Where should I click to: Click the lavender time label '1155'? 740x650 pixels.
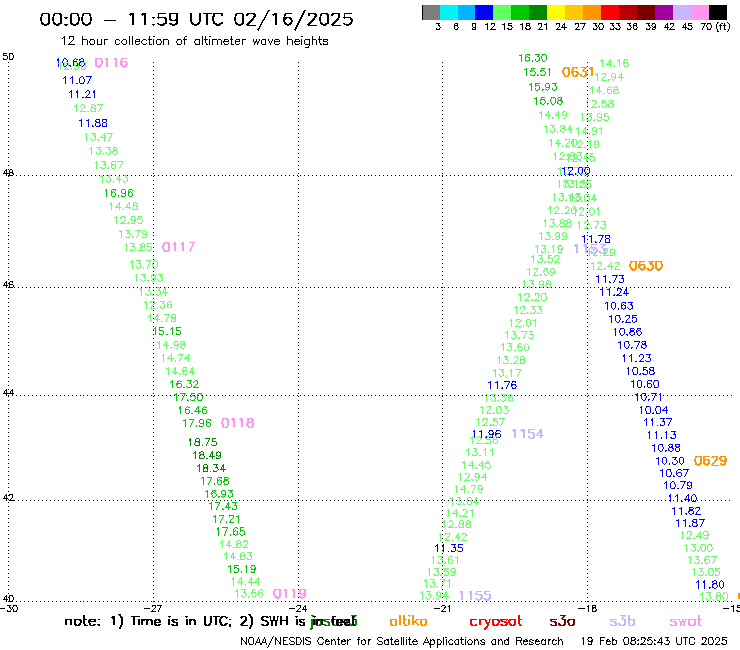click(x=475, y=596)
